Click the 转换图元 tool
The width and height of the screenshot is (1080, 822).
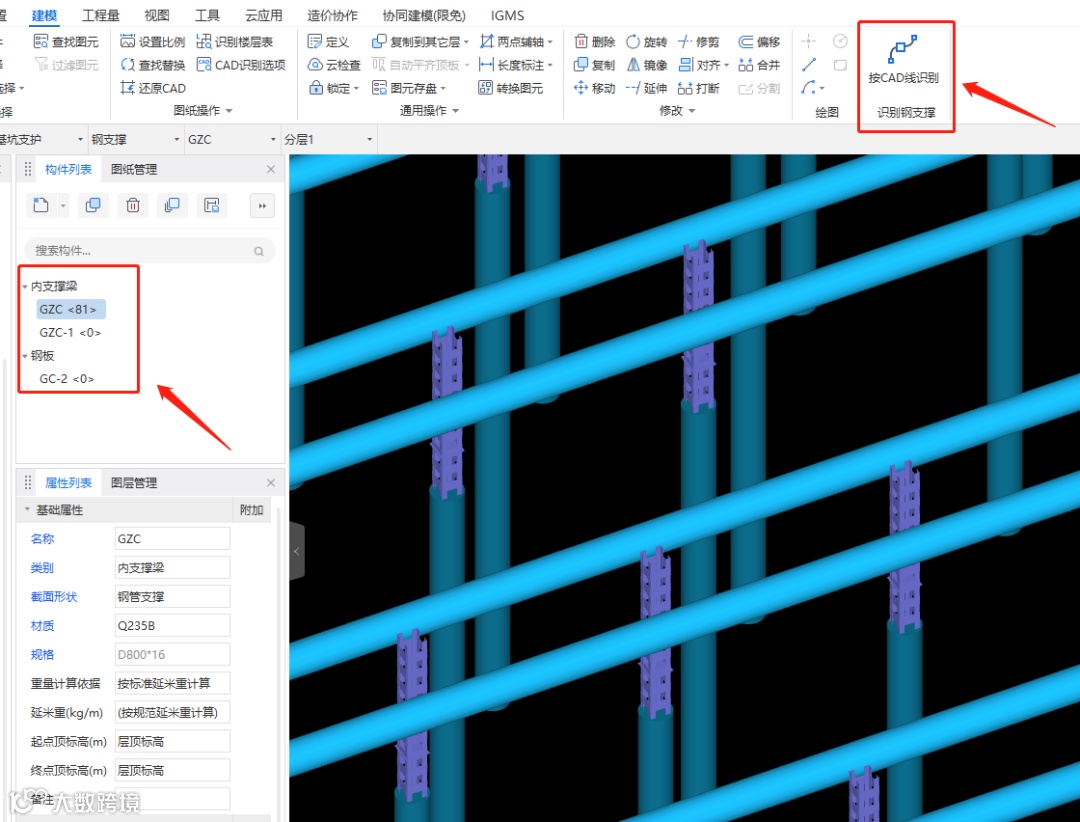[511, 88]
